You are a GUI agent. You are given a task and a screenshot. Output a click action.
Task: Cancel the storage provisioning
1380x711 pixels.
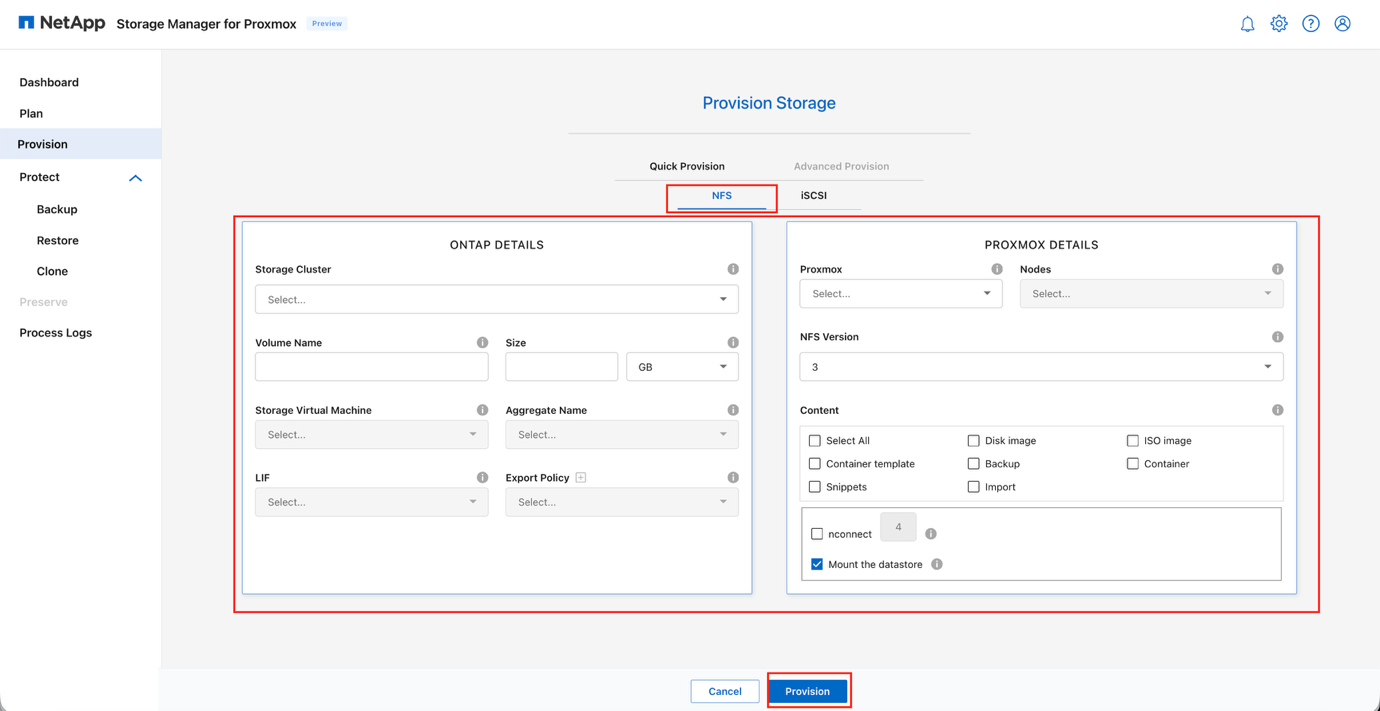[724, 690]
